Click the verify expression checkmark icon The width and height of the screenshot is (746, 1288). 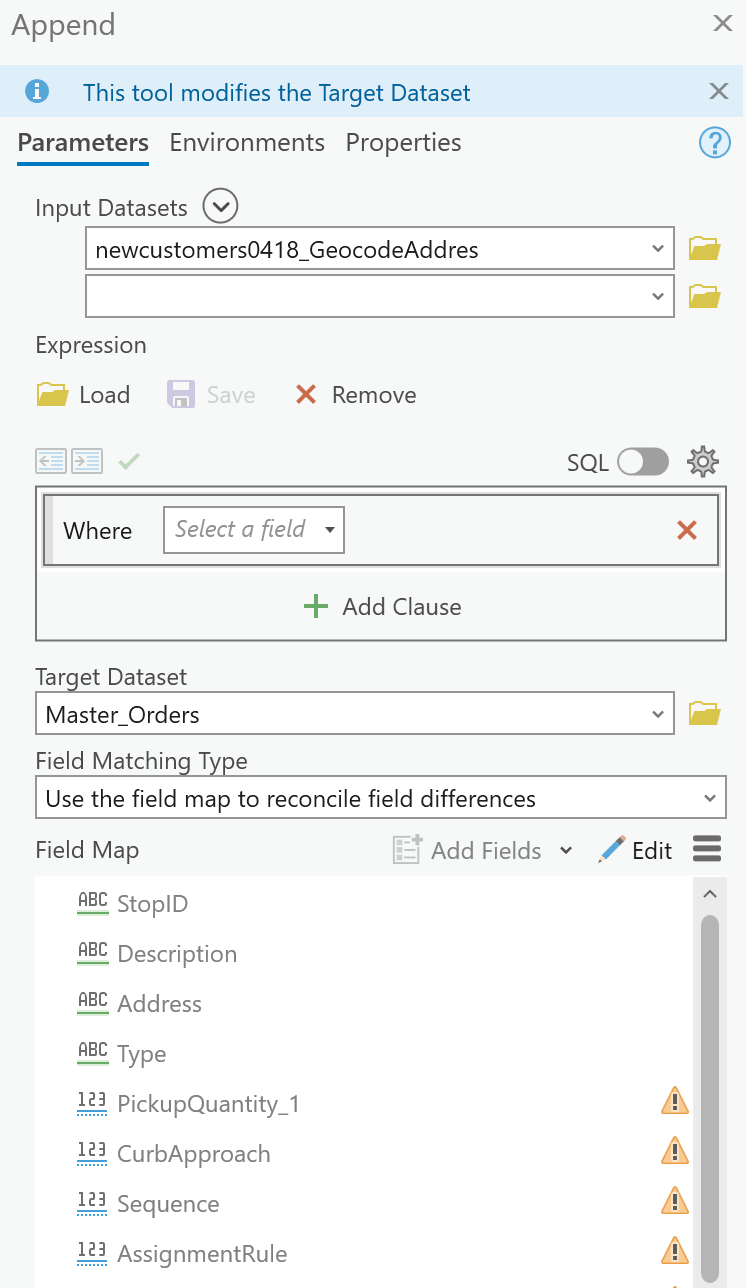coord(129,461)
